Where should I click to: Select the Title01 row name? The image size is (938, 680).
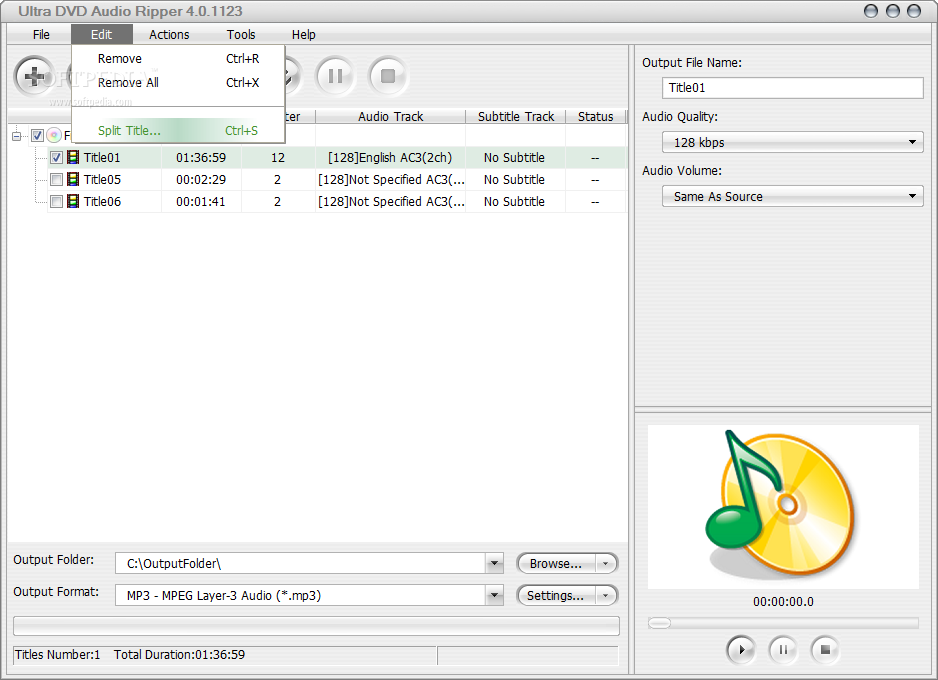pyautogui.click(x=102, y=158)
